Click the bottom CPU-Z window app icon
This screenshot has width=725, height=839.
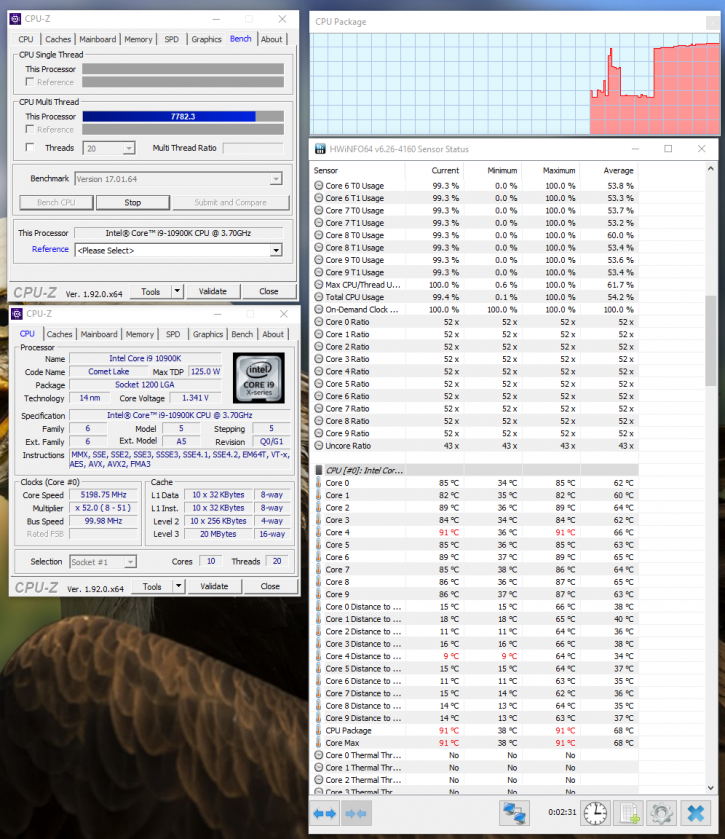[17, 314]
